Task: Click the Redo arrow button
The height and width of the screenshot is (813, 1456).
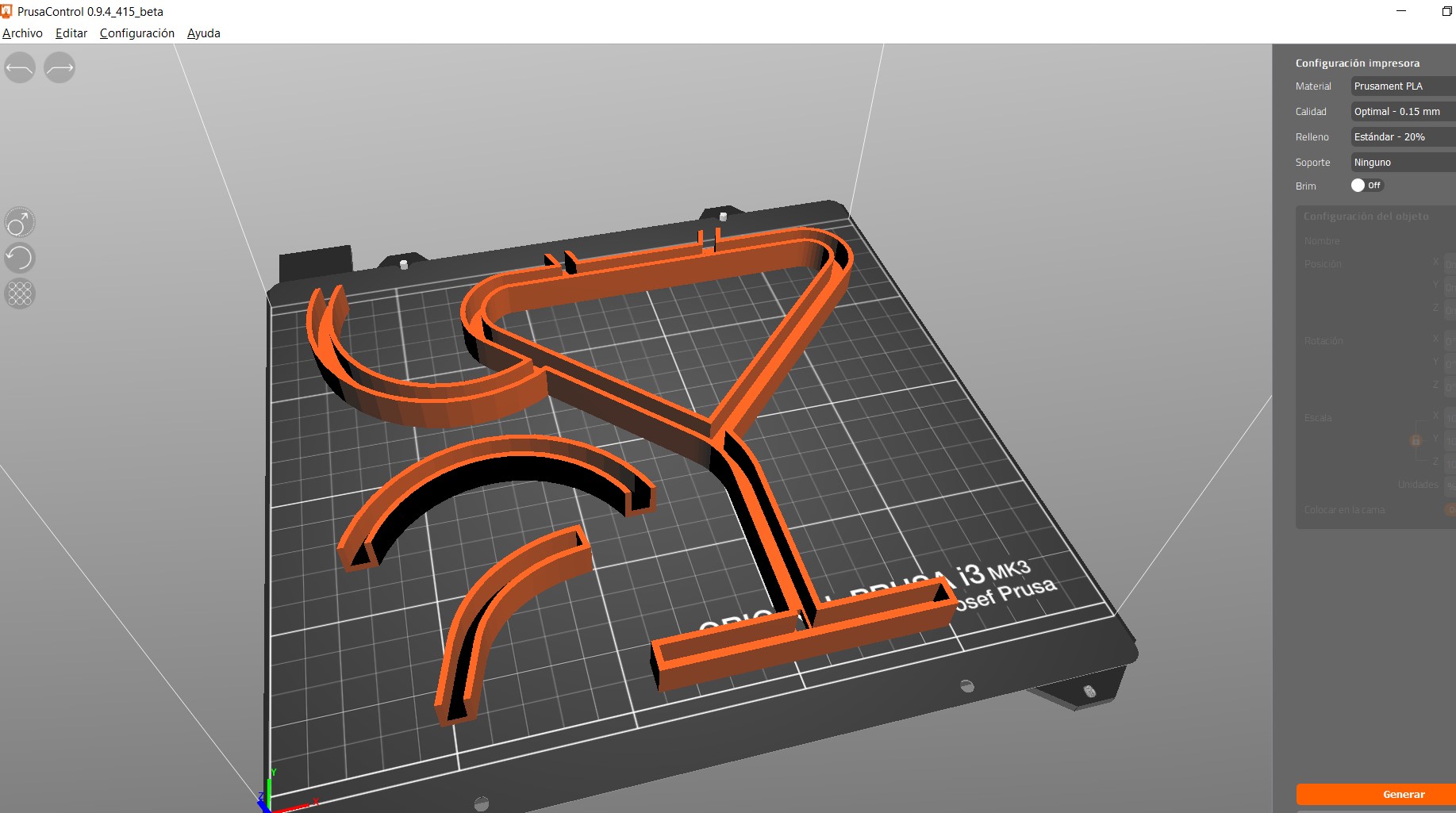Action: (x=60, y=68)
